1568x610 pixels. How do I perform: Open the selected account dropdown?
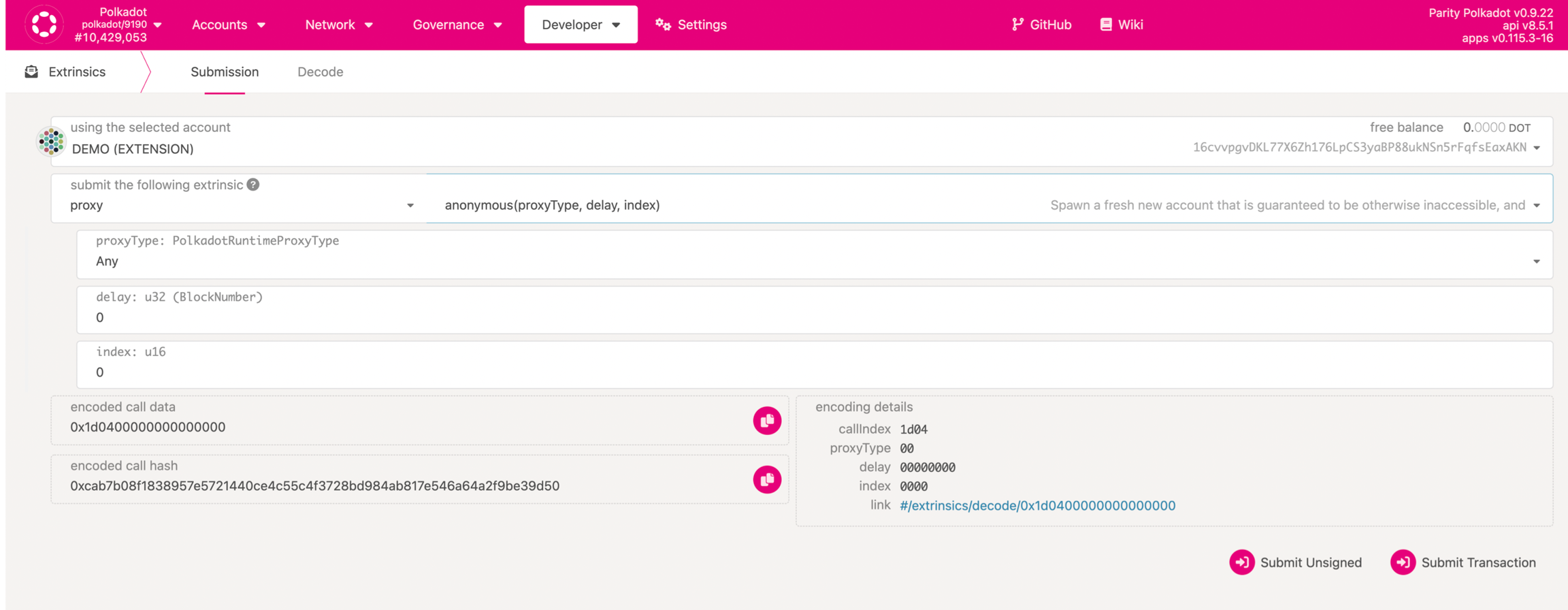tap(1536, 148)
